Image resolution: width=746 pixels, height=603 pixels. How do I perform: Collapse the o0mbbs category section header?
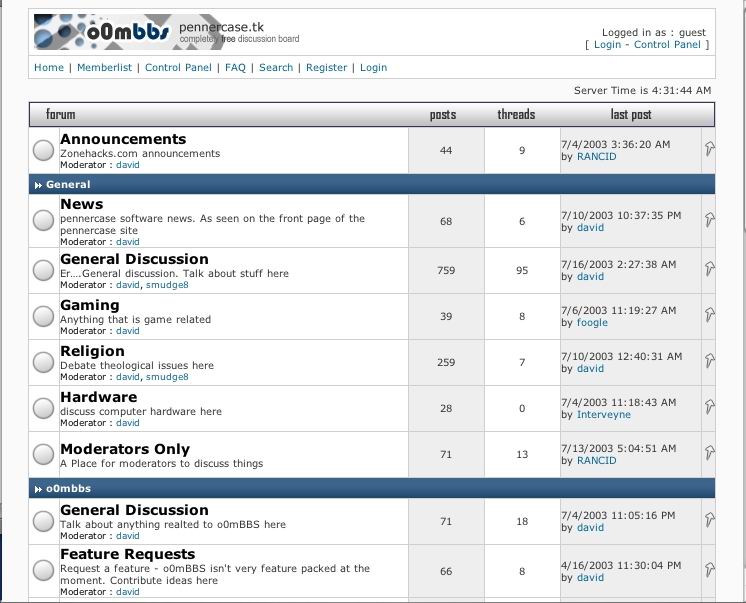coord(38,489)
